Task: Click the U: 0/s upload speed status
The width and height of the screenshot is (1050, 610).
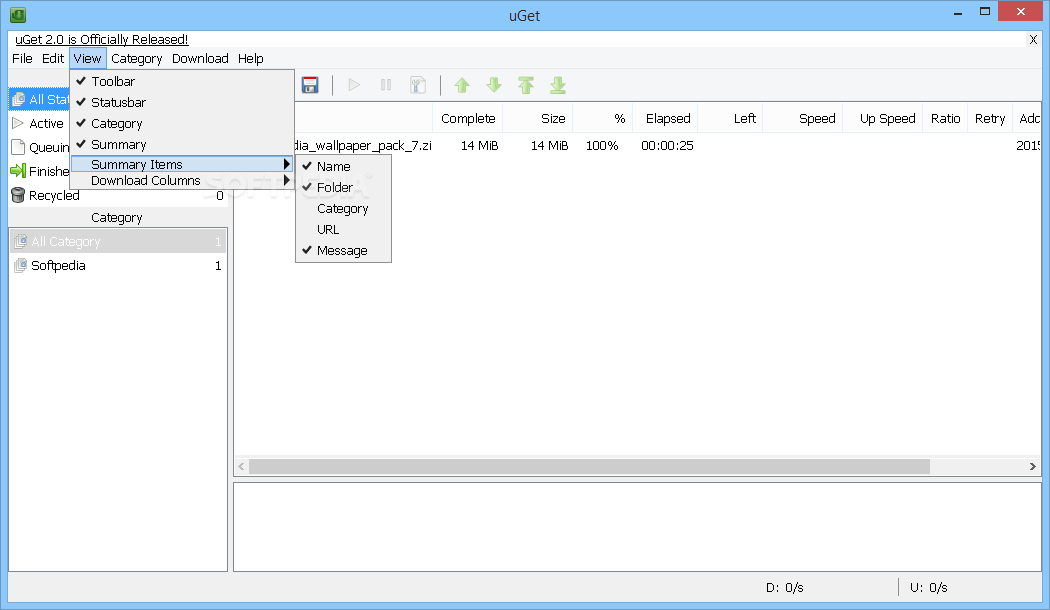Action: (928, 587)
